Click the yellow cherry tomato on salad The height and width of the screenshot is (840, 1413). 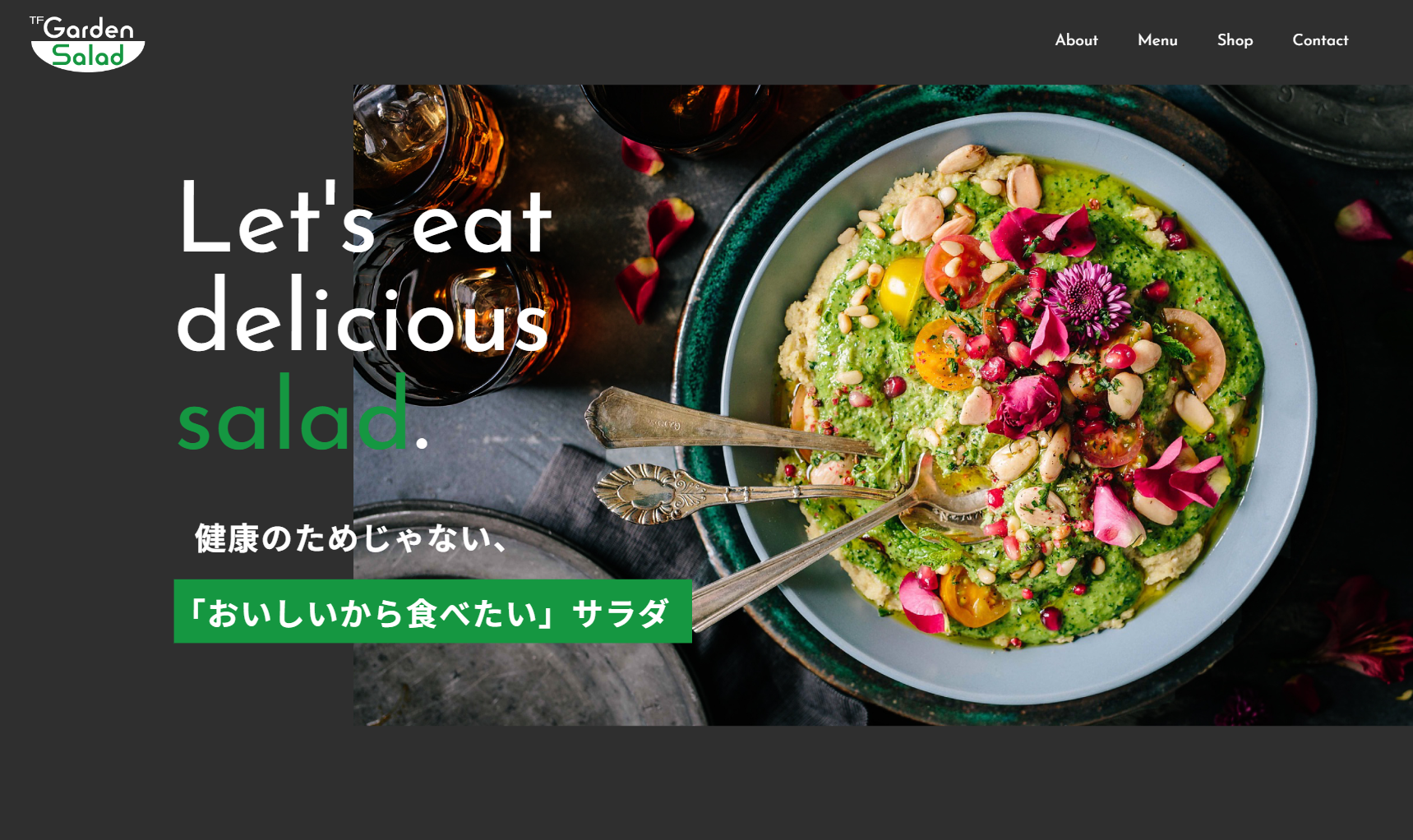[x=900, y=291]
